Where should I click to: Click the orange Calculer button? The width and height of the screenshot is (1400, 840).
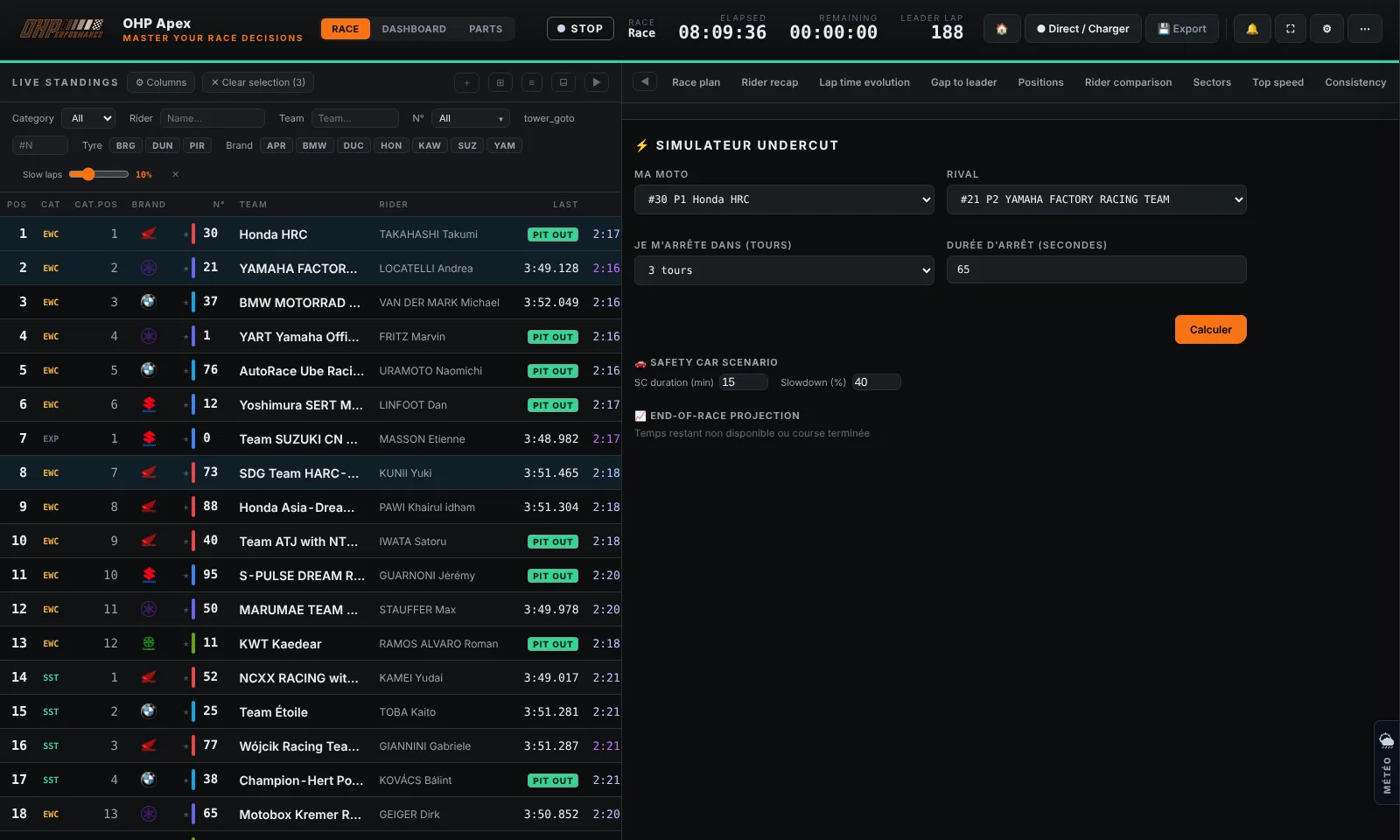tap(1210, 330)
